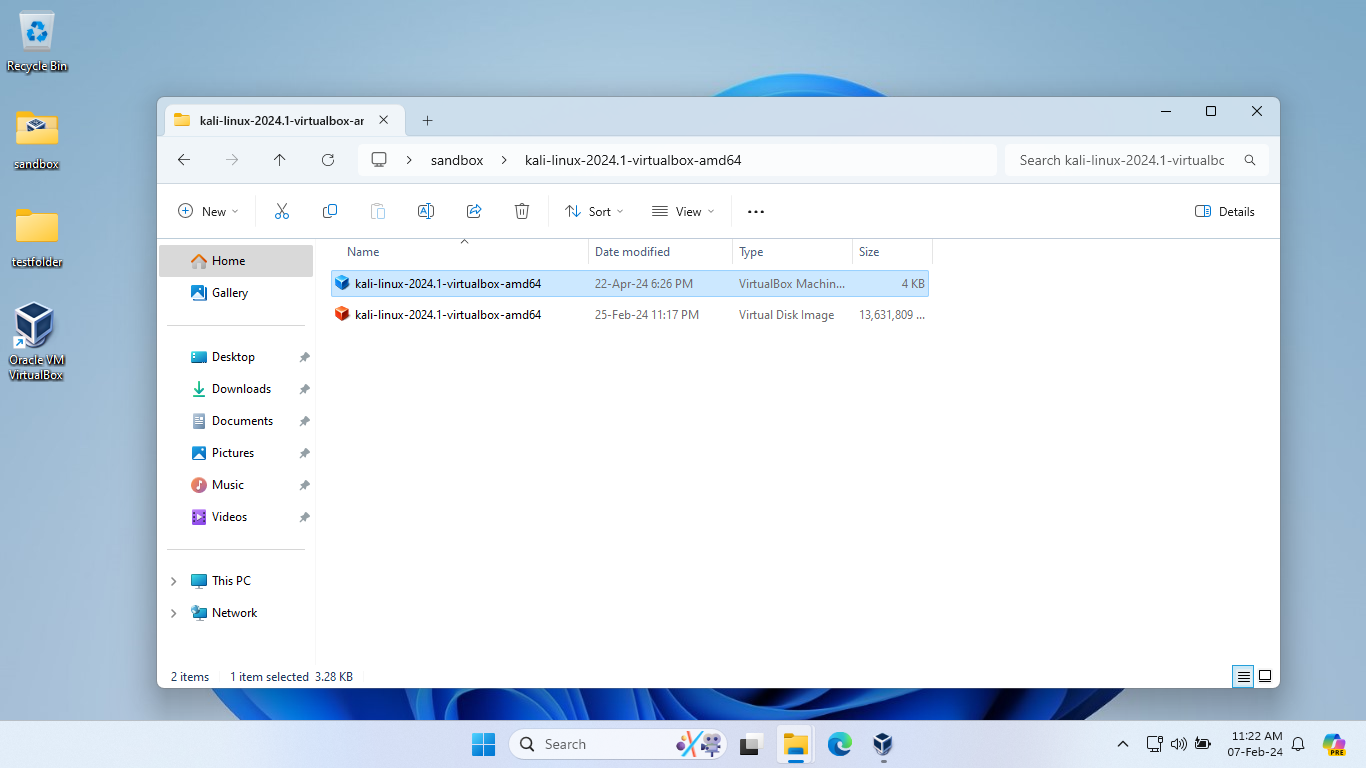Open the Windows Start menu
Image resolution: width=1366 pixels, height=768 pixels.
[483, 744]
